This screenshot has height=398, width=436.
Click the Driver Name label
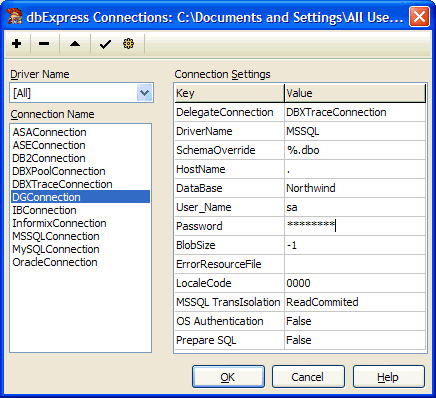[40, 74]
